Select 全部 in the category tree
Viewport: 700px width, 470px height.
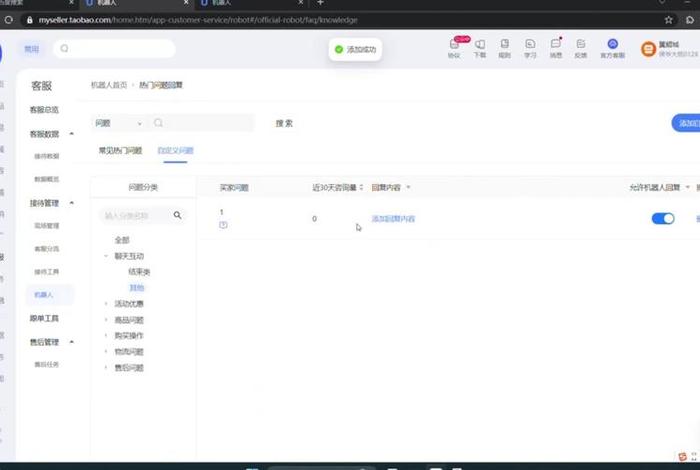(x=122, y=240)
